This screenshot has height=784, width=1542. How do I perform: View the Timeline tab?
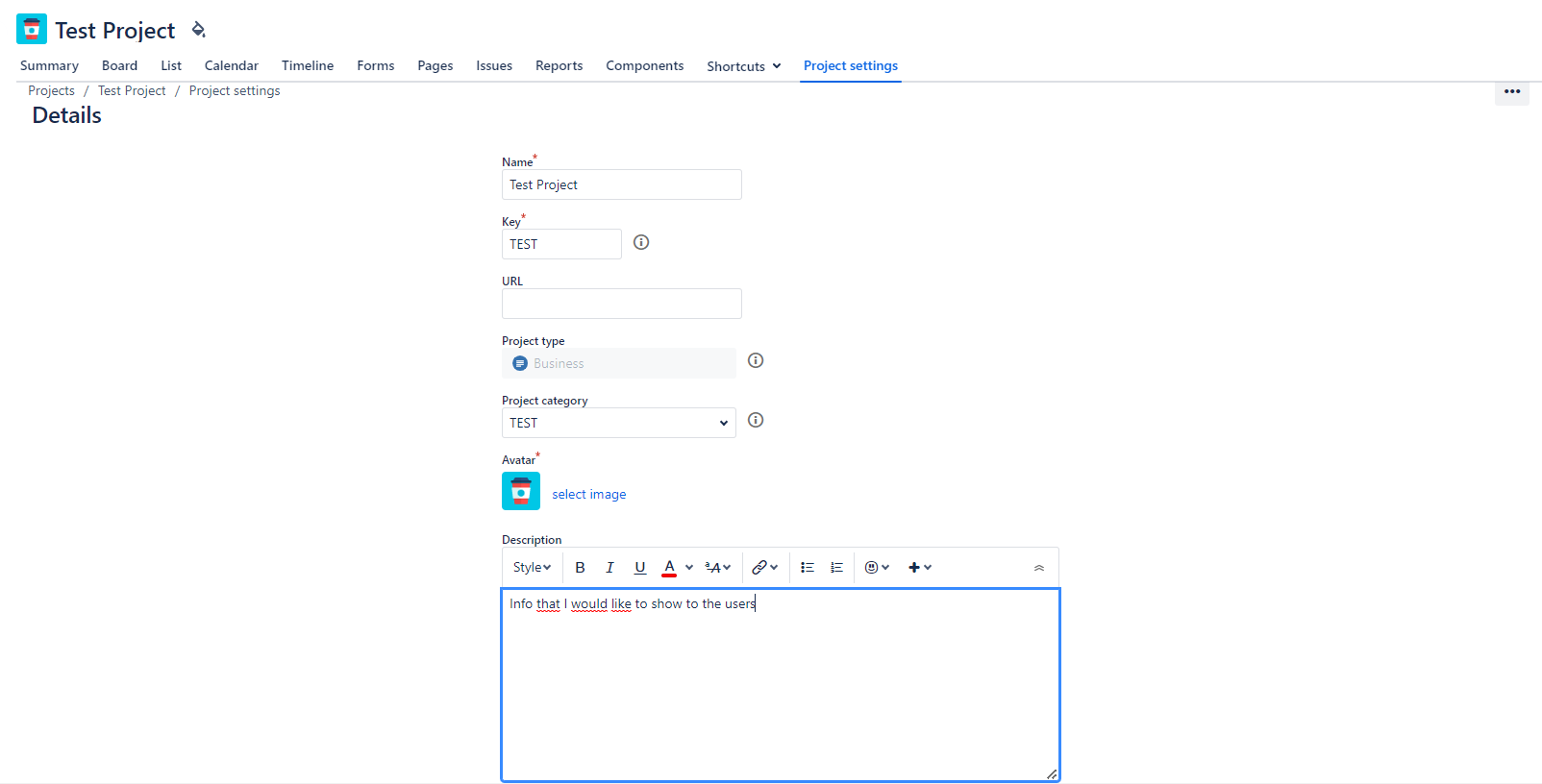(308, 65)
